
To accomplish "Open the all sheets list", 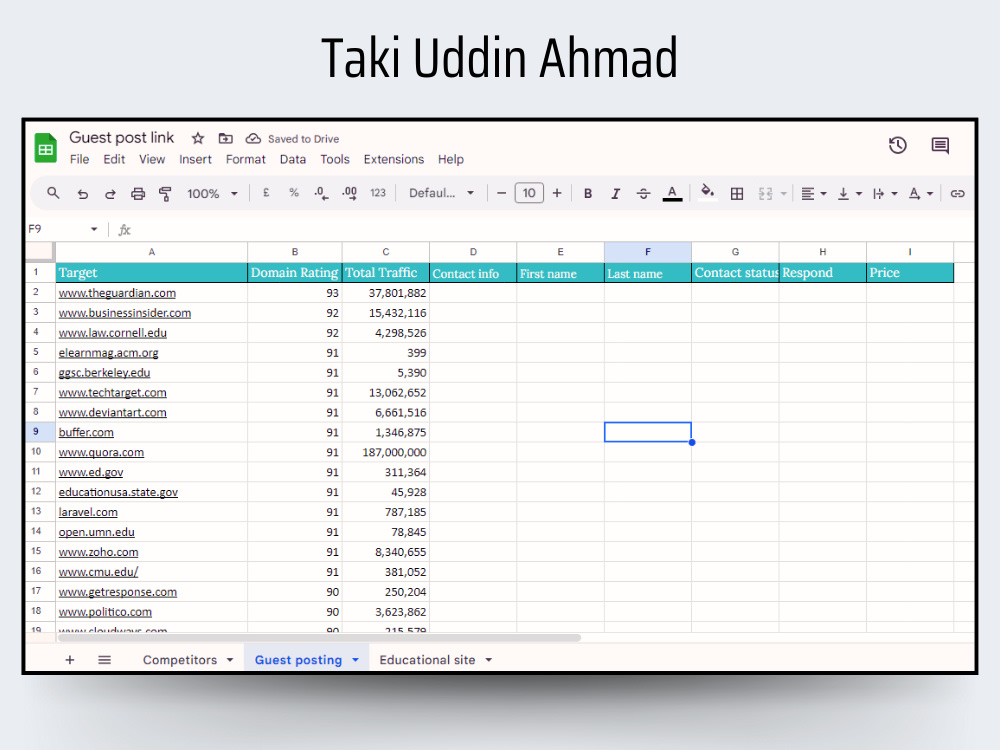I will pos(105,660).
